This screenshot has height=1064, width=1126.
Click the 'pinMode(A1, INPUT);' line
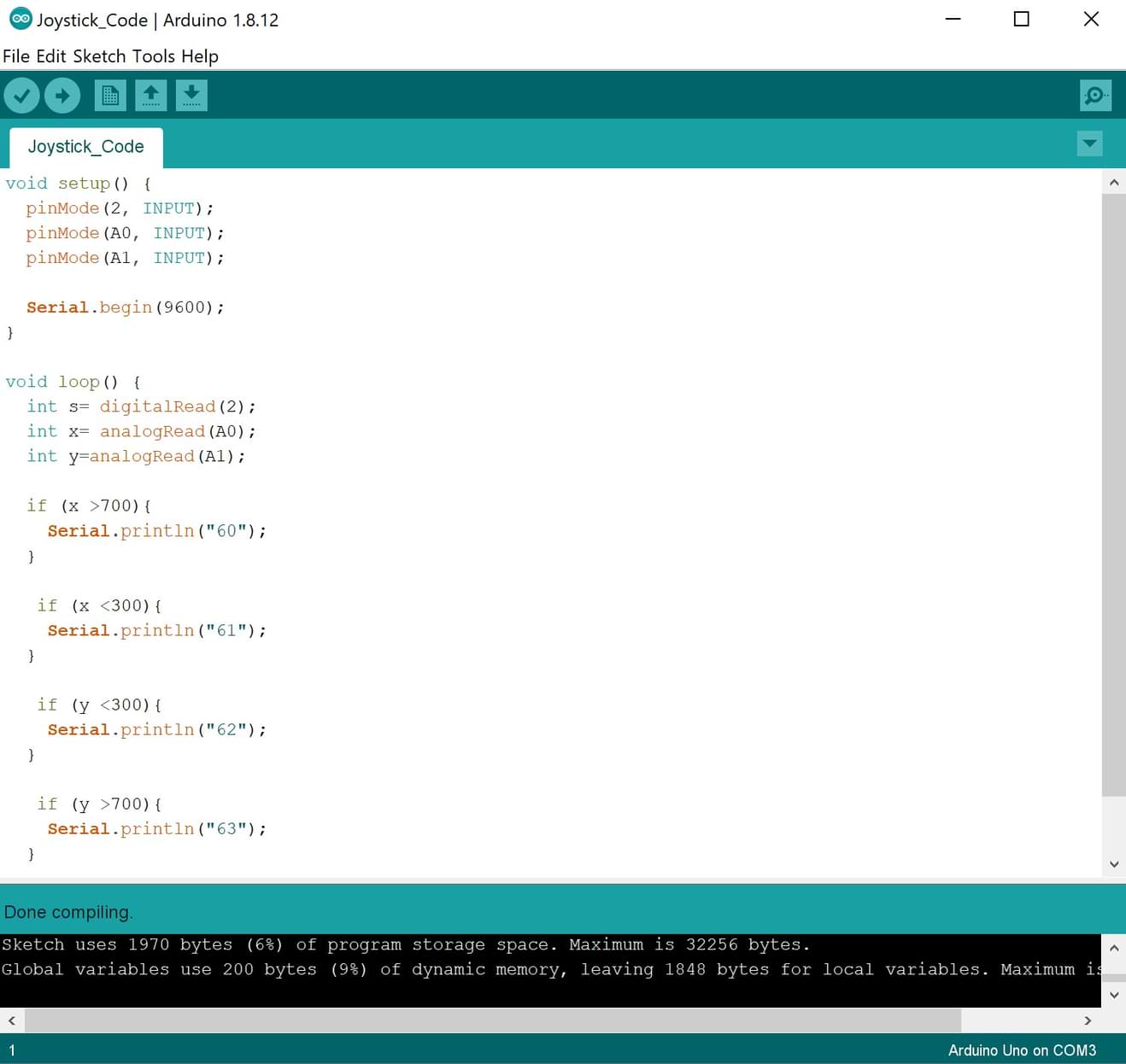point(125,258)
